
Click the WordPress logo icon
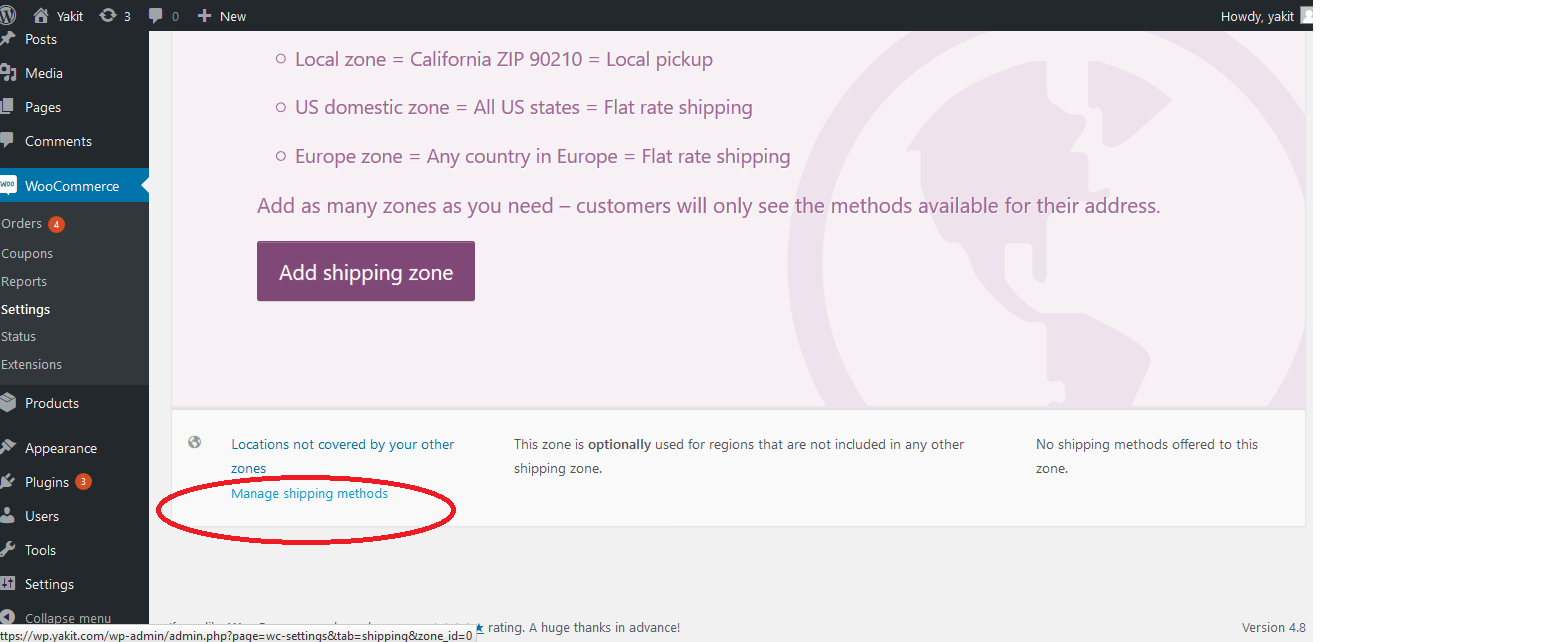pyautogui.click(x=8, y=15)
